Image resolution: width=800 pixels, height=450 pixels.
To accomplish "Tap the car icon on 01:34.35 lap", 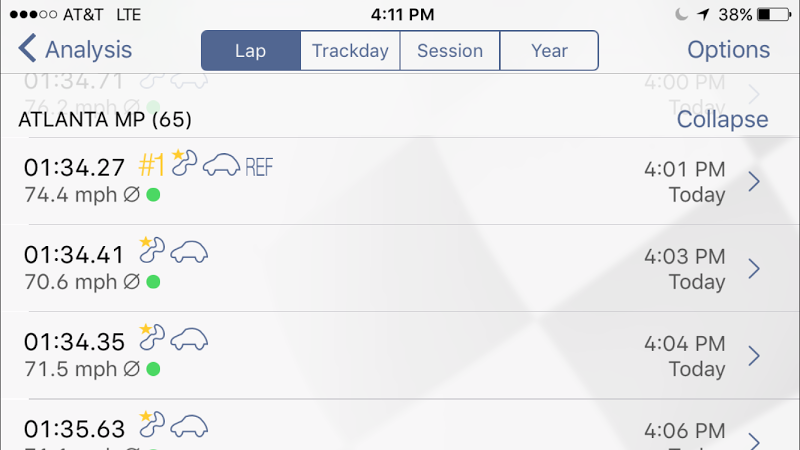I will (x=188, y=341).
